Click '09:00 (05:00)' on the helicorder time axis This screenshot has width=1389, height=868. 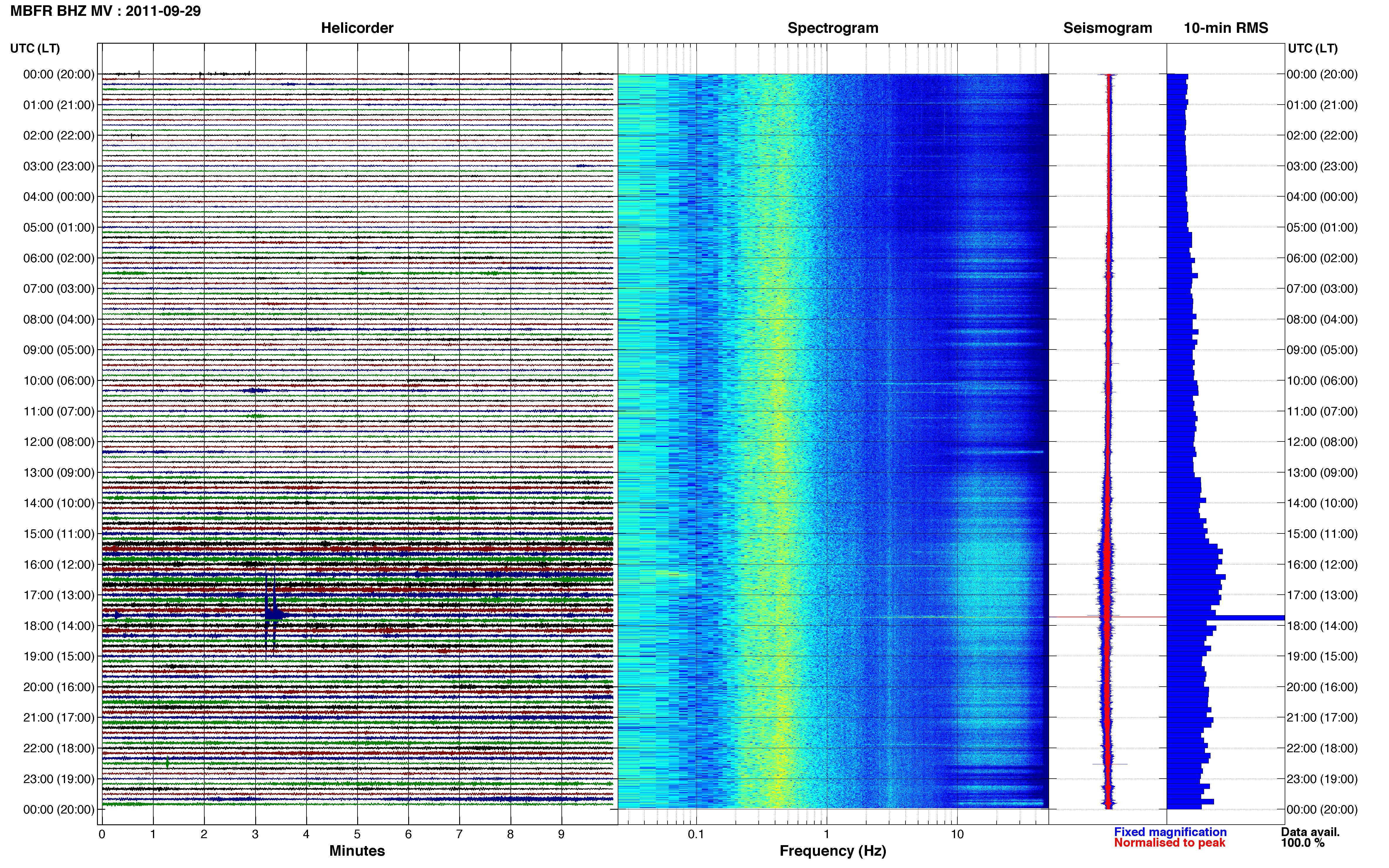tap(59, 350)
